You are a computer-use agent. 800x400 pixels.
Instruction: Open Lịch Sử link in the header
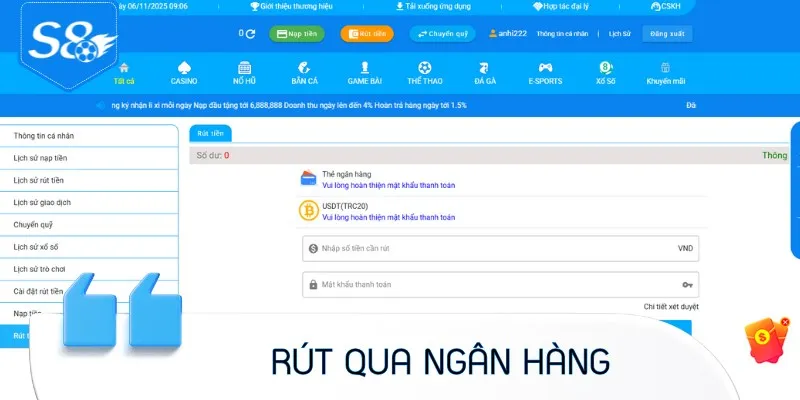coord(619,34)
